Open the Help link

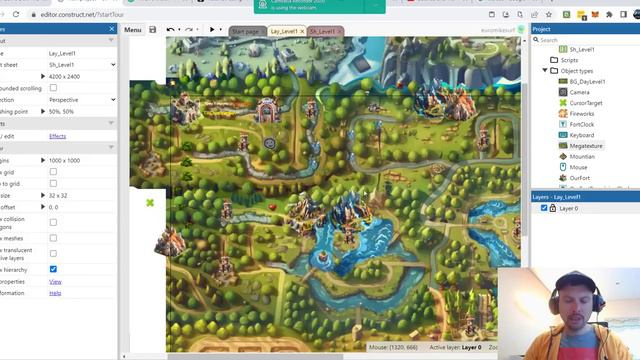click(x=55, y=293)
